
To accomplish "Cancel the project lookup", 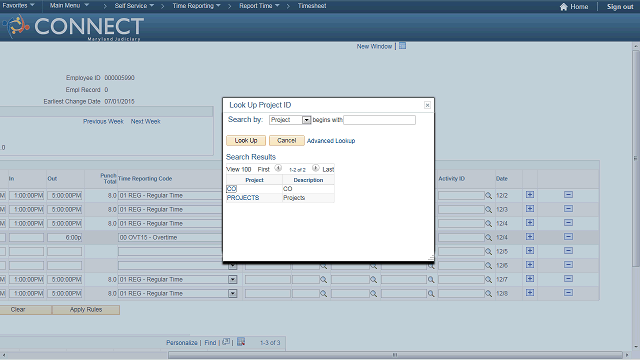I will [287, 140].
